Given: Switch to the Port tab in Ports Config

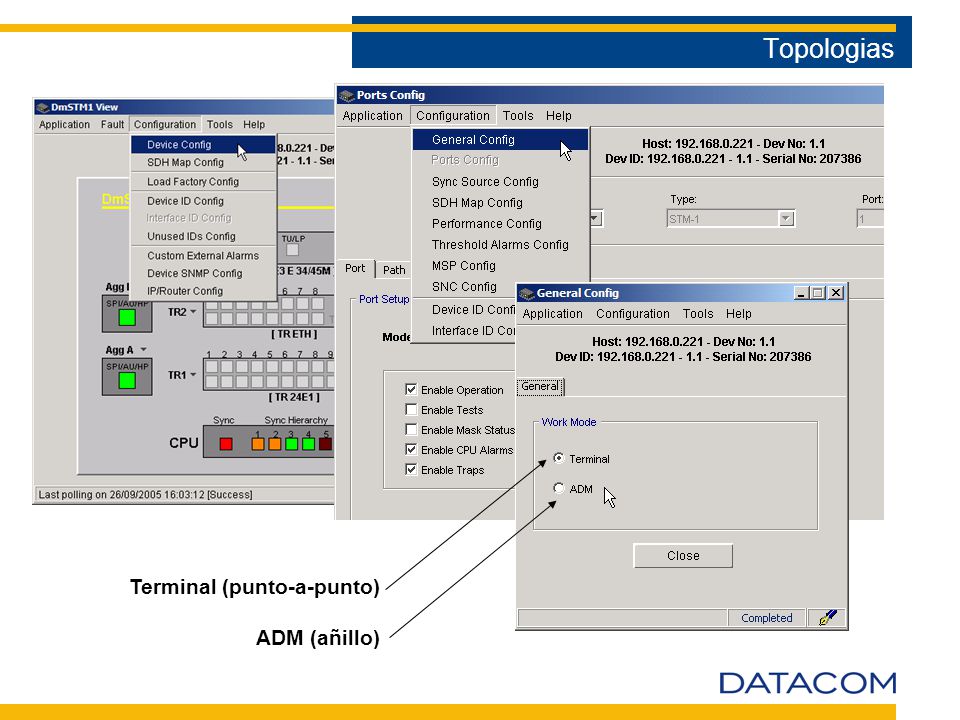Looking at the screenshot, I should click(x=355, y=268).
